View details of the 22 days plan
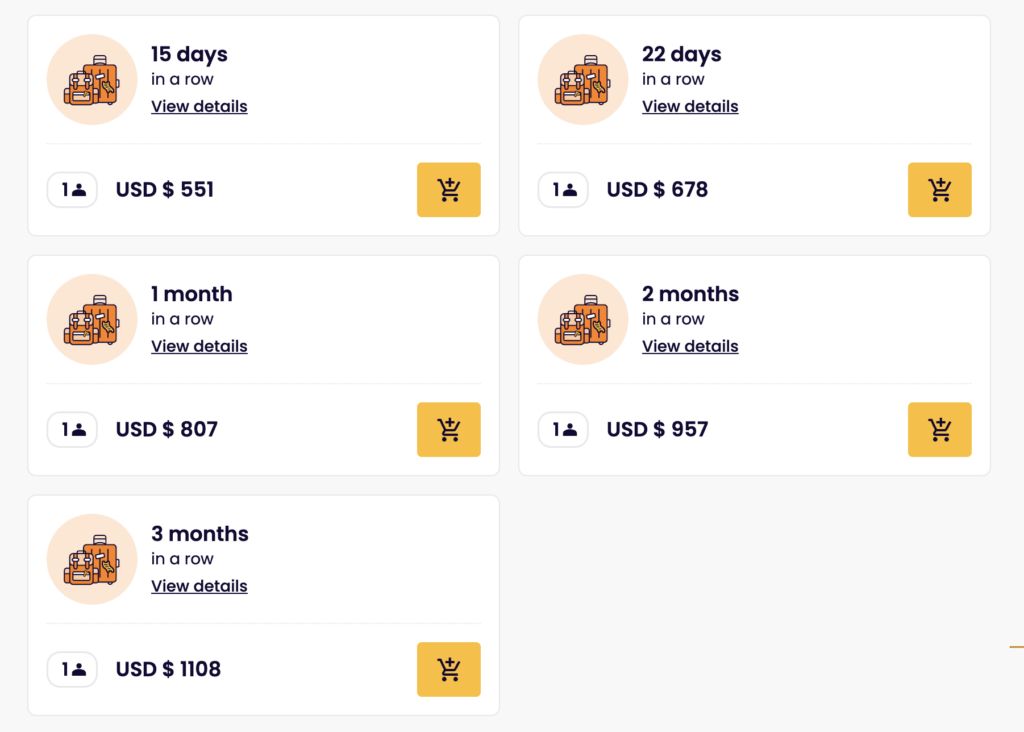The image size is (1024, 732). coord(690,106)
